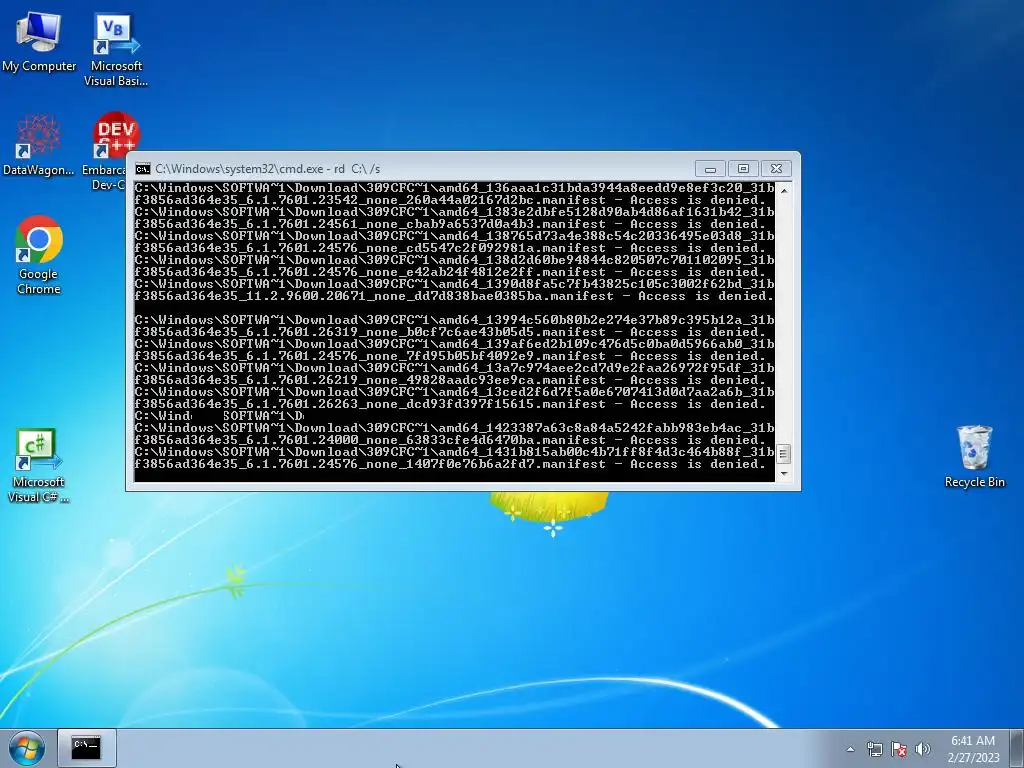Select the Recycle Bin icon

tap(974, 456)
